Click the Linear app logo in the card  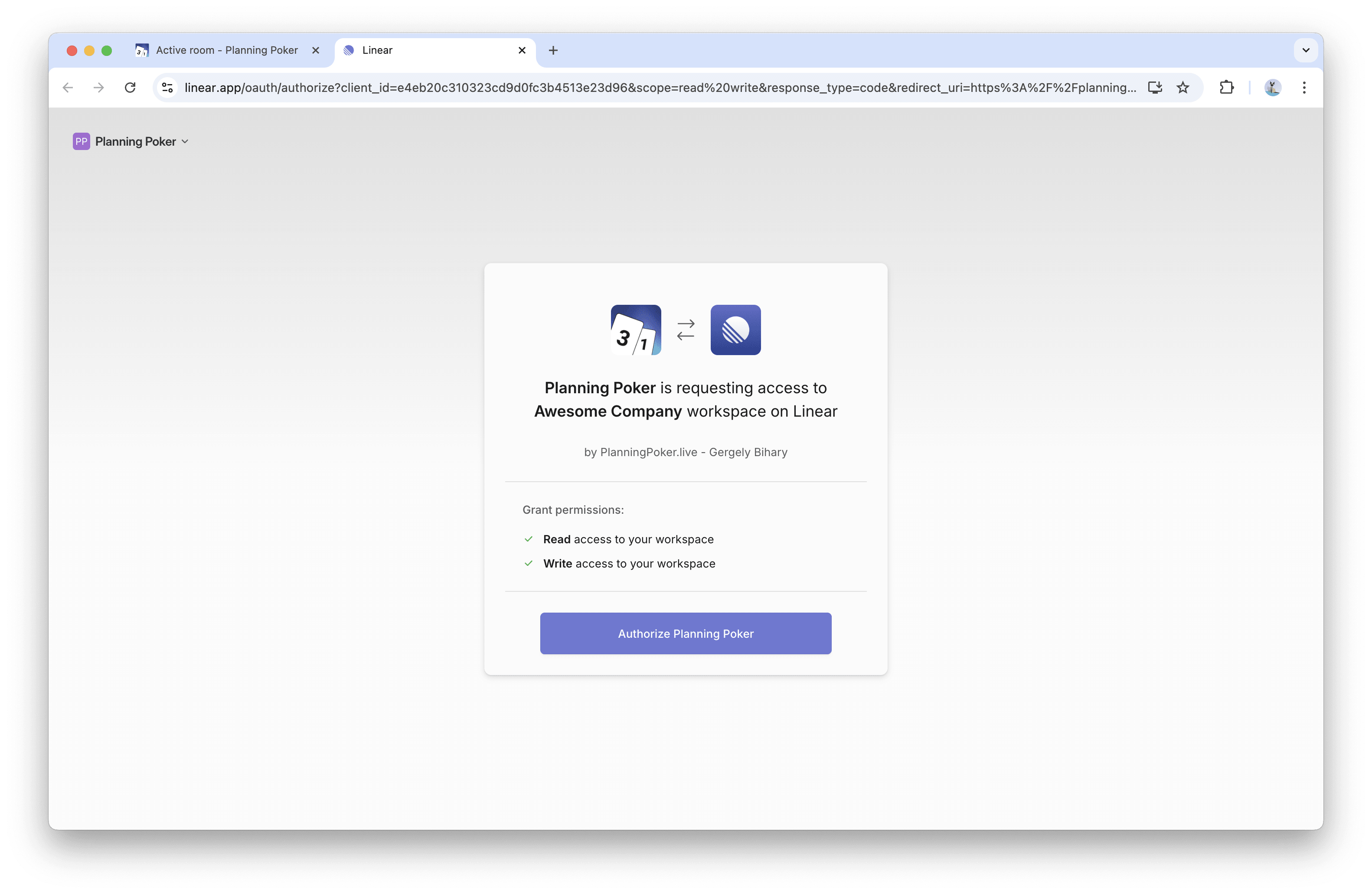pos(735,330)
